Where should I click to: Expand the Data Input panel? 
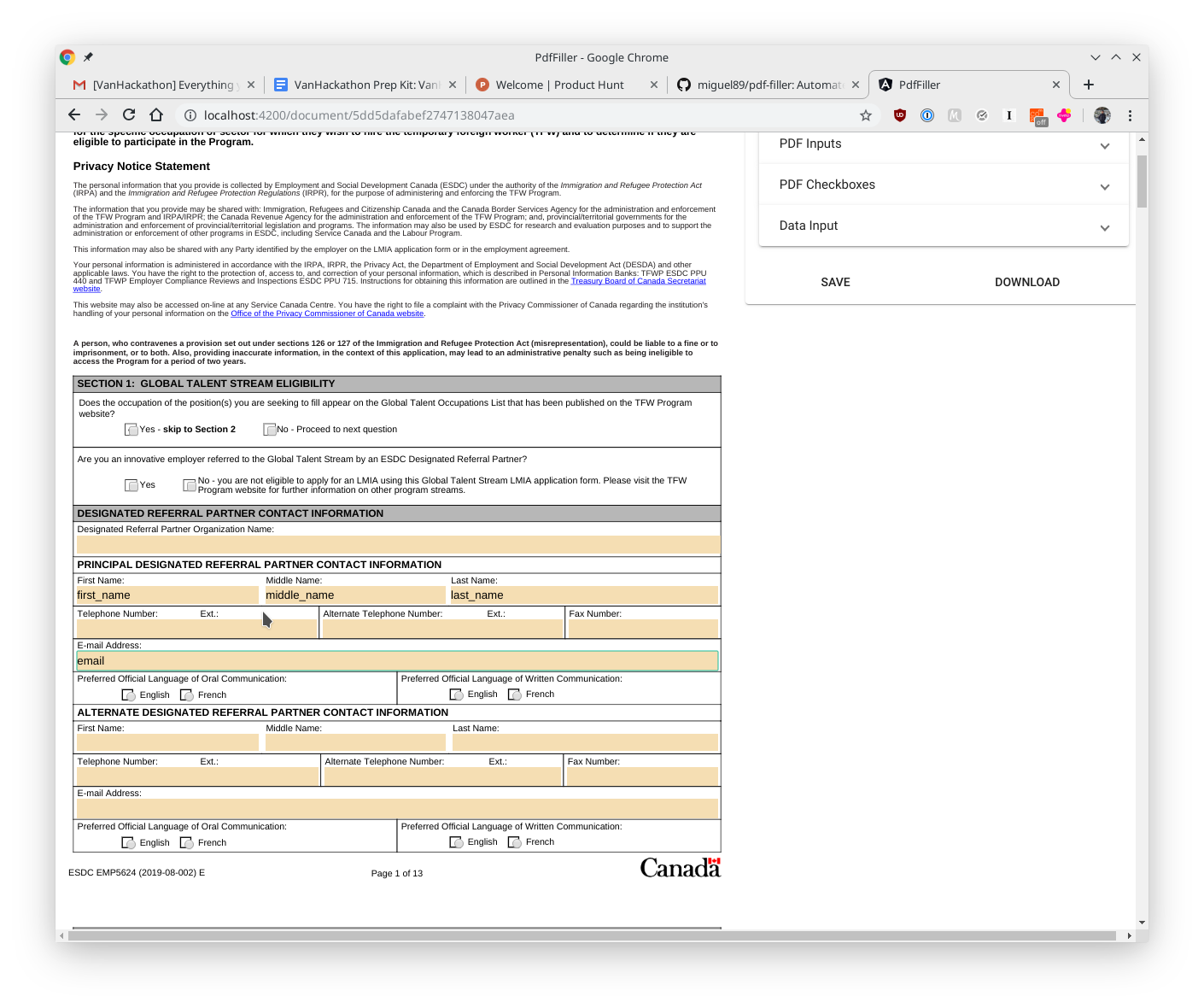[944, 226]
